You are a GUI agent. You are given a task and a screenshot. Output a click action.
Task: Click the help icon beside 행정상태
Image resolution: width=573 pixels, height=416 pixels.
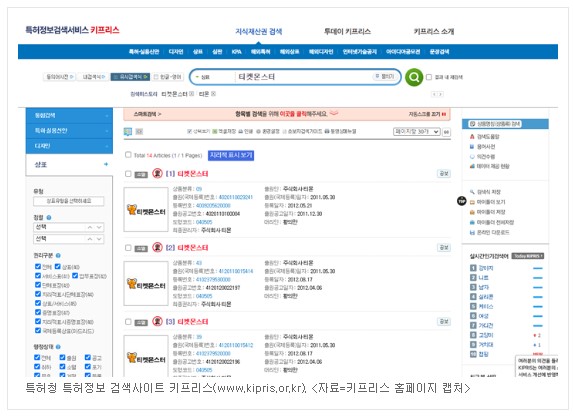[x=58, y=346]
